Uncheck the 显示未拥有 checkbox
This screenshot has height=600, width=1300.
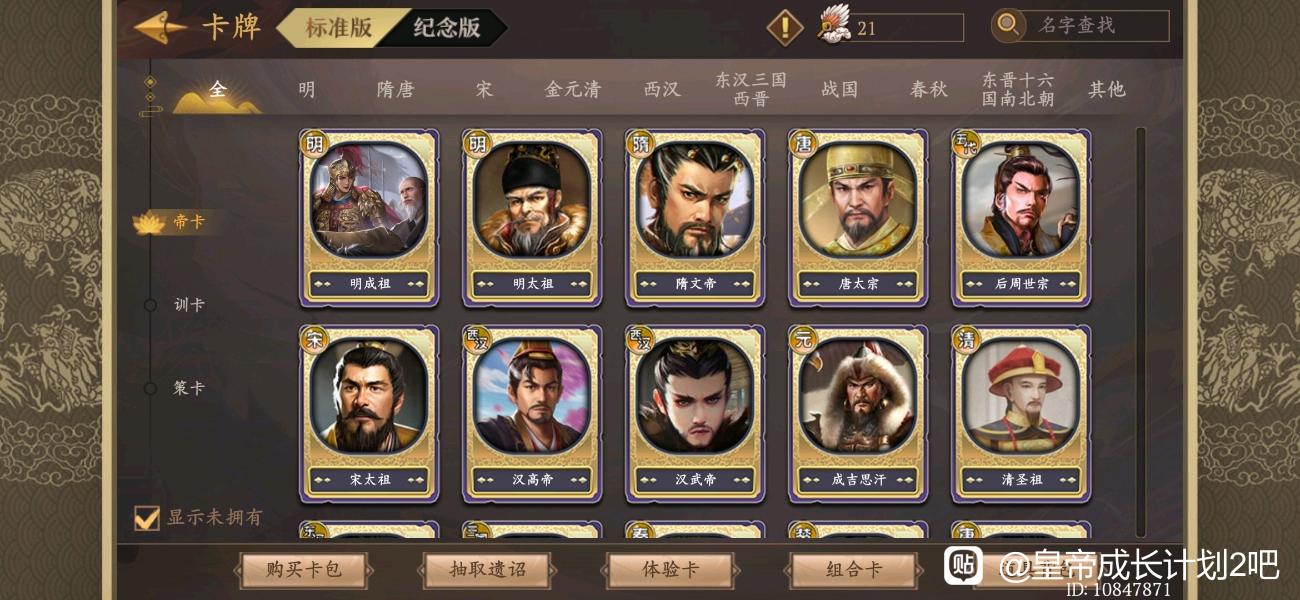(147, 518)
